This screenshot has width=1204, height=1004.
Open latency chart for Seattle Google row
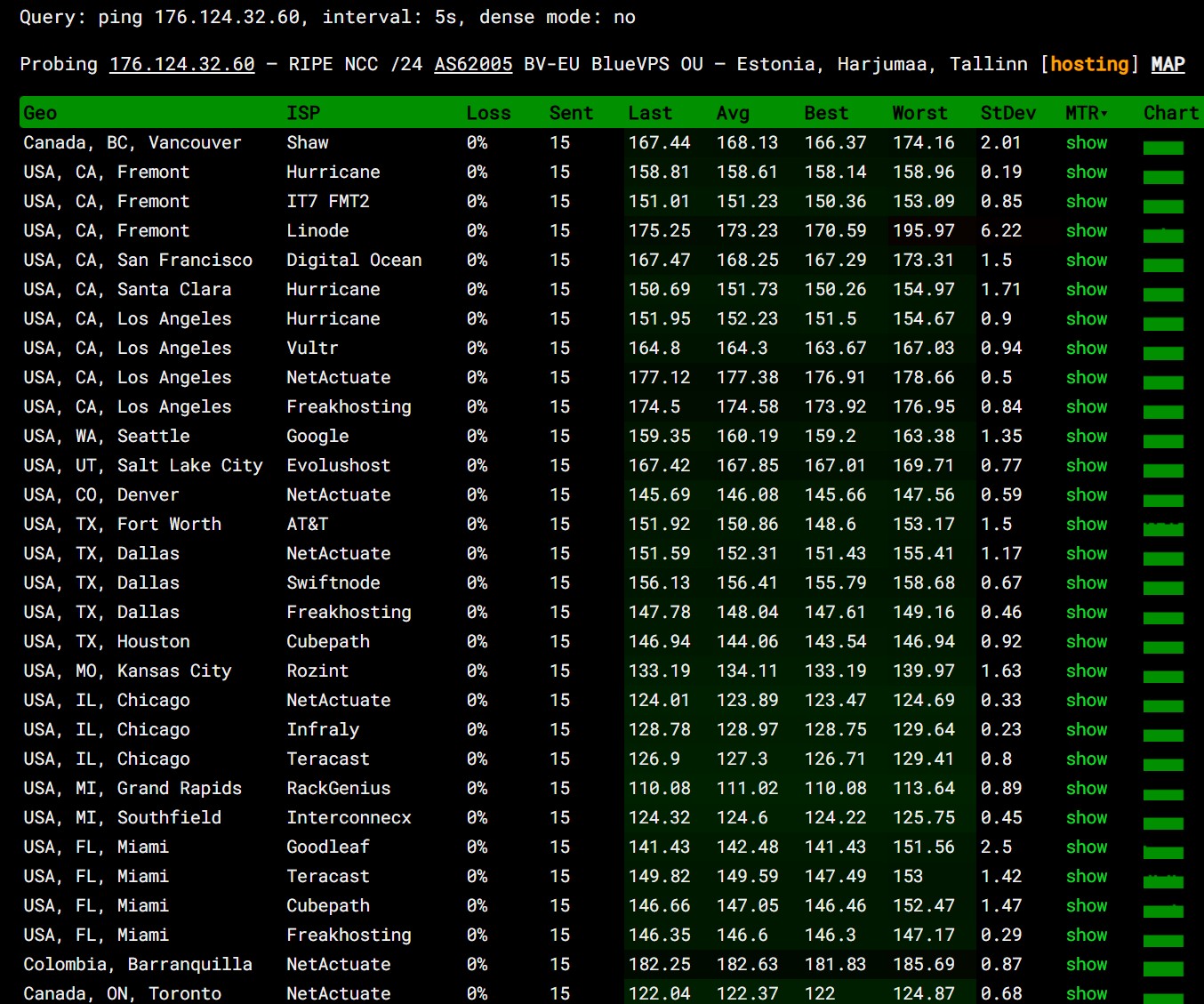click(1163, 441)
